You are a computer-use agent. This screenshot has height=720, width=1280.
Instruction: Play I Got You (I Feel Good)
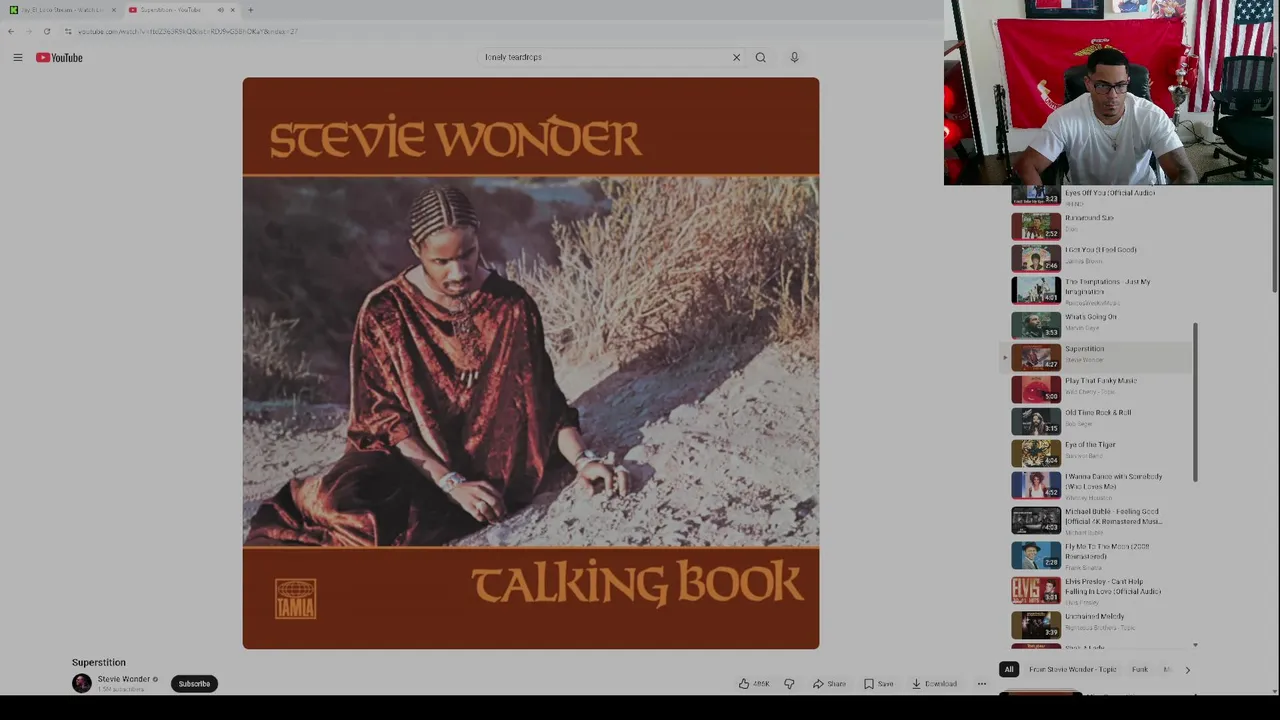tap(1098, 257)
